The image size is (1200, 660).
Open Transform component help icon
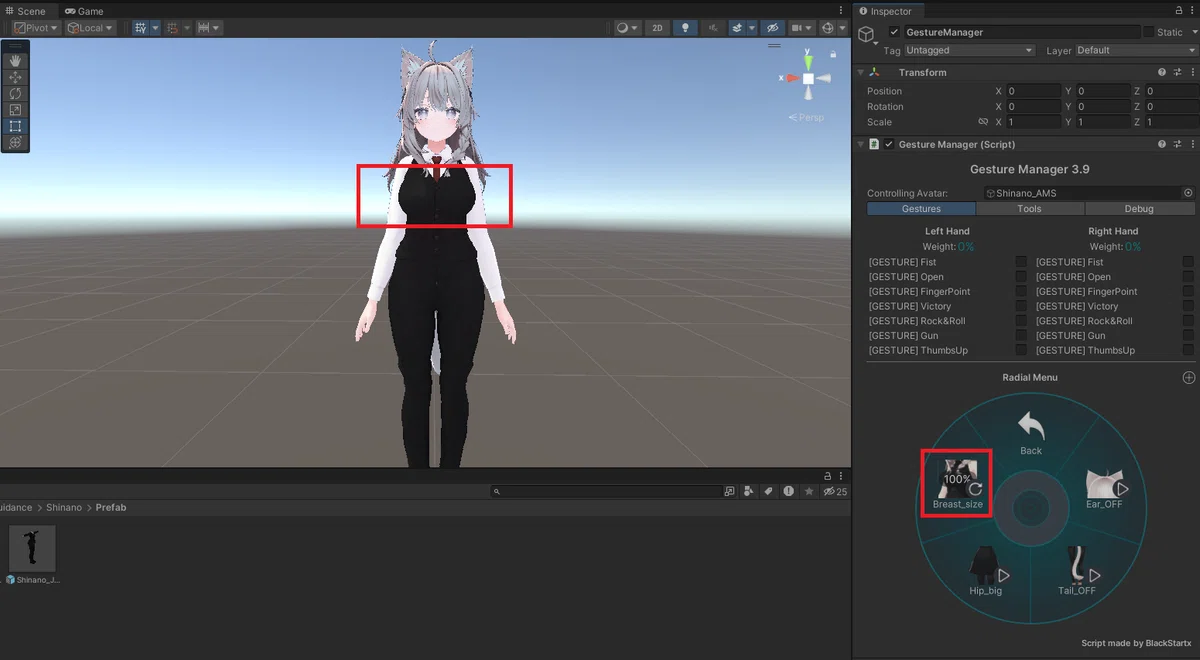click(x=1162, y=72)
